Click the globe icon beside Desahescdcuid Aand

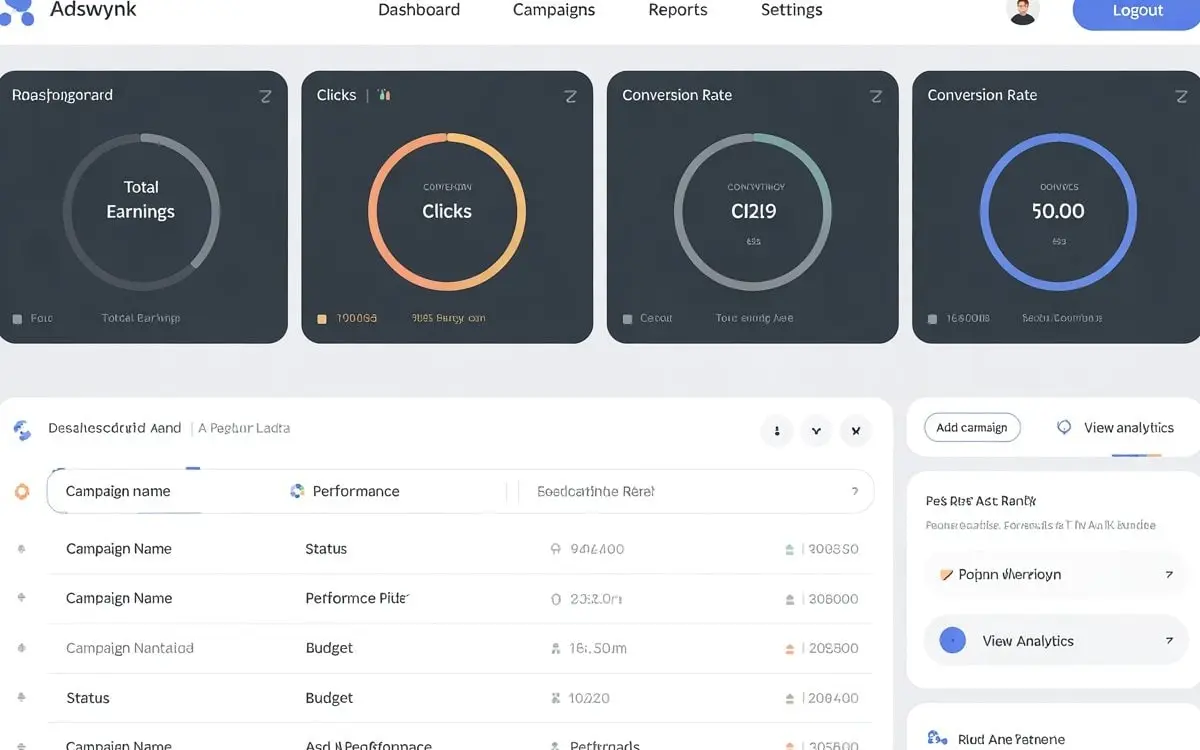click(x=22, y=430)
